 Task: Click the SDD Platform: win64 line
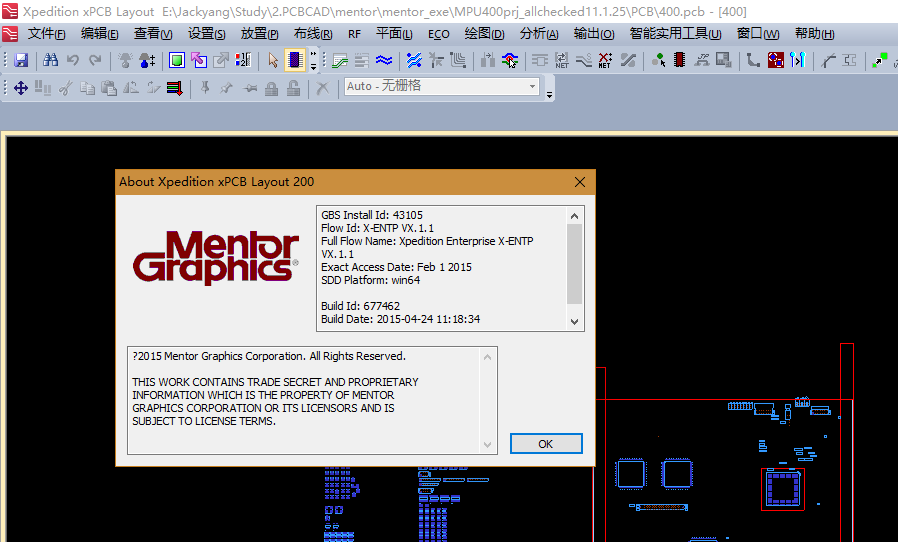coord(371,280)
